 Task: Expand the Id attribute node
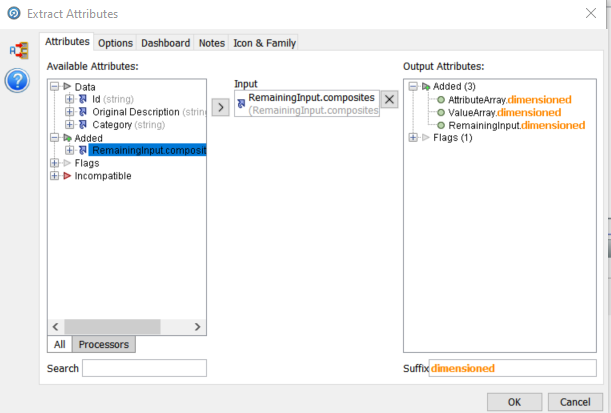point(69,99)
